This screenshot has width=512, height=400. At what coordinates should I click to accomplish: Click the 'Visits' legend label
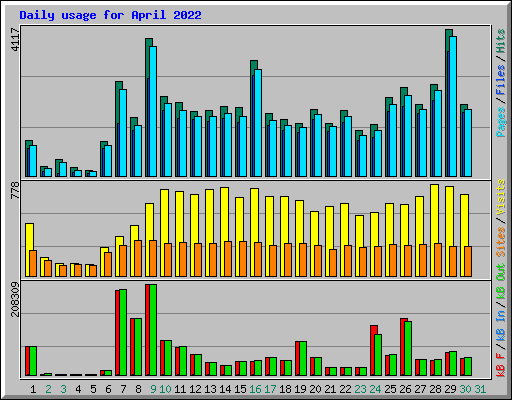501,197
